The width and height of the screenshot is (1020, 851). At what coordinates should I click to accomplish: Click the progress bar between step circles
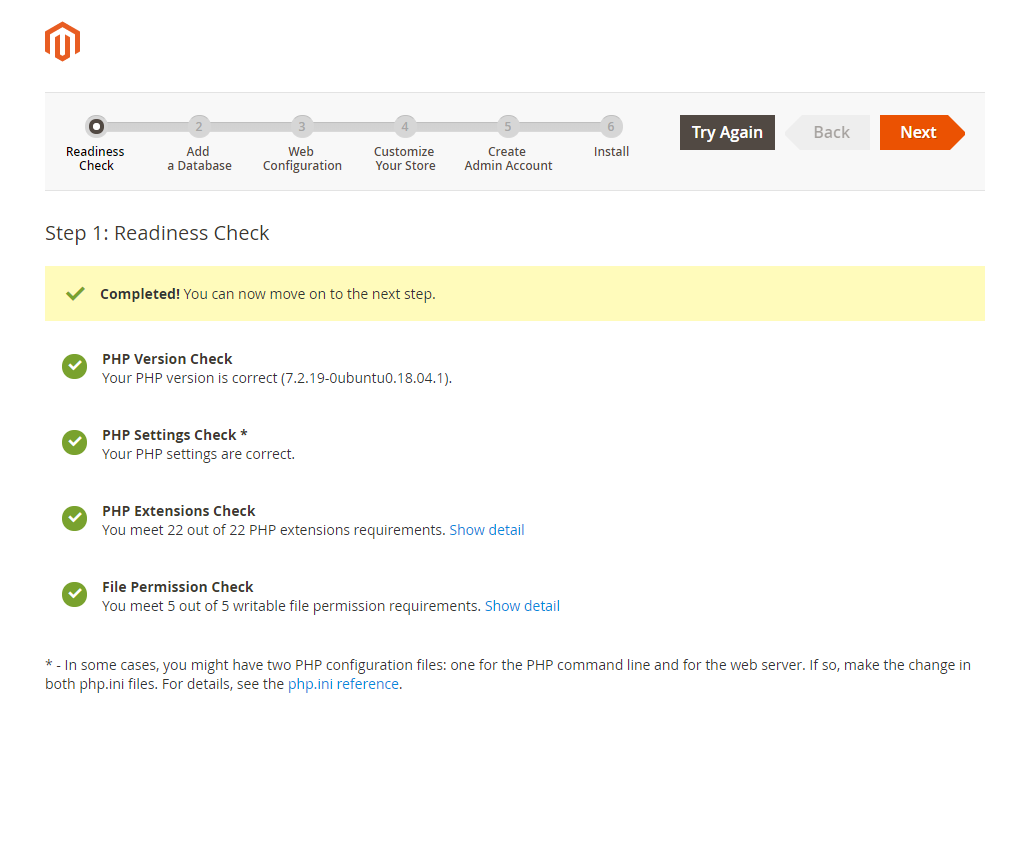(x=150, y=127)
